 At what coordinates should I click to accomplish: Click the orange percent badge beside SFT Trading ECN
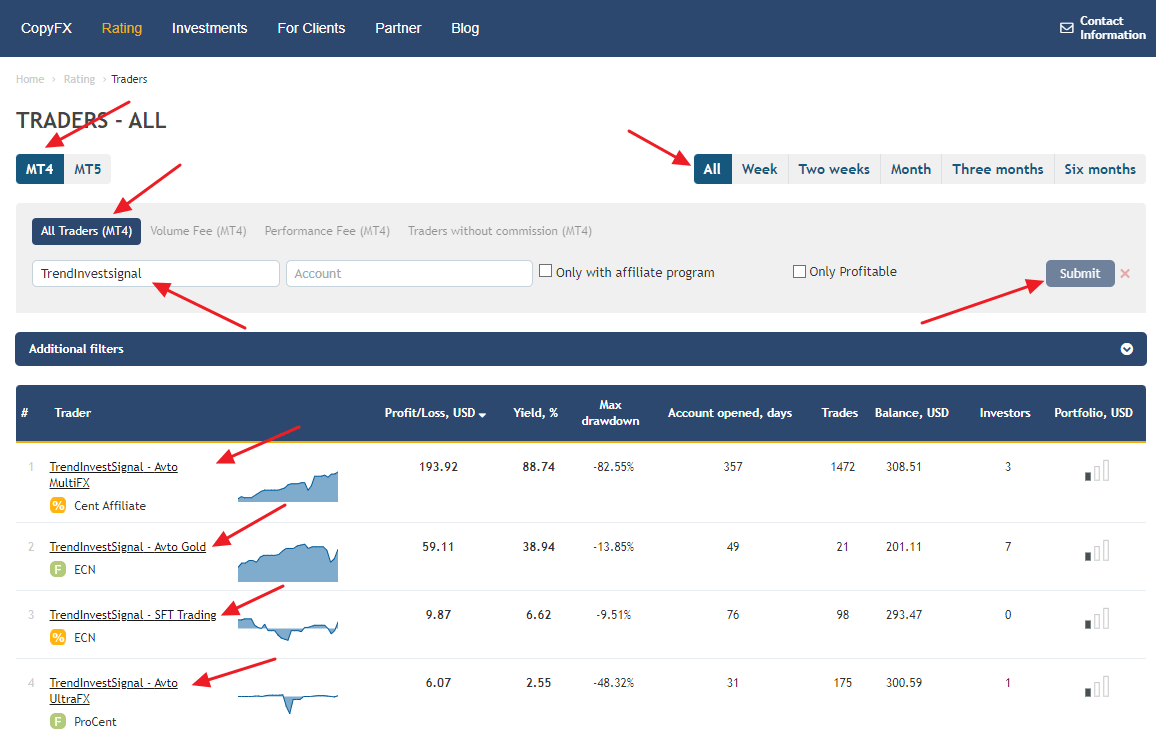point(58,637)
